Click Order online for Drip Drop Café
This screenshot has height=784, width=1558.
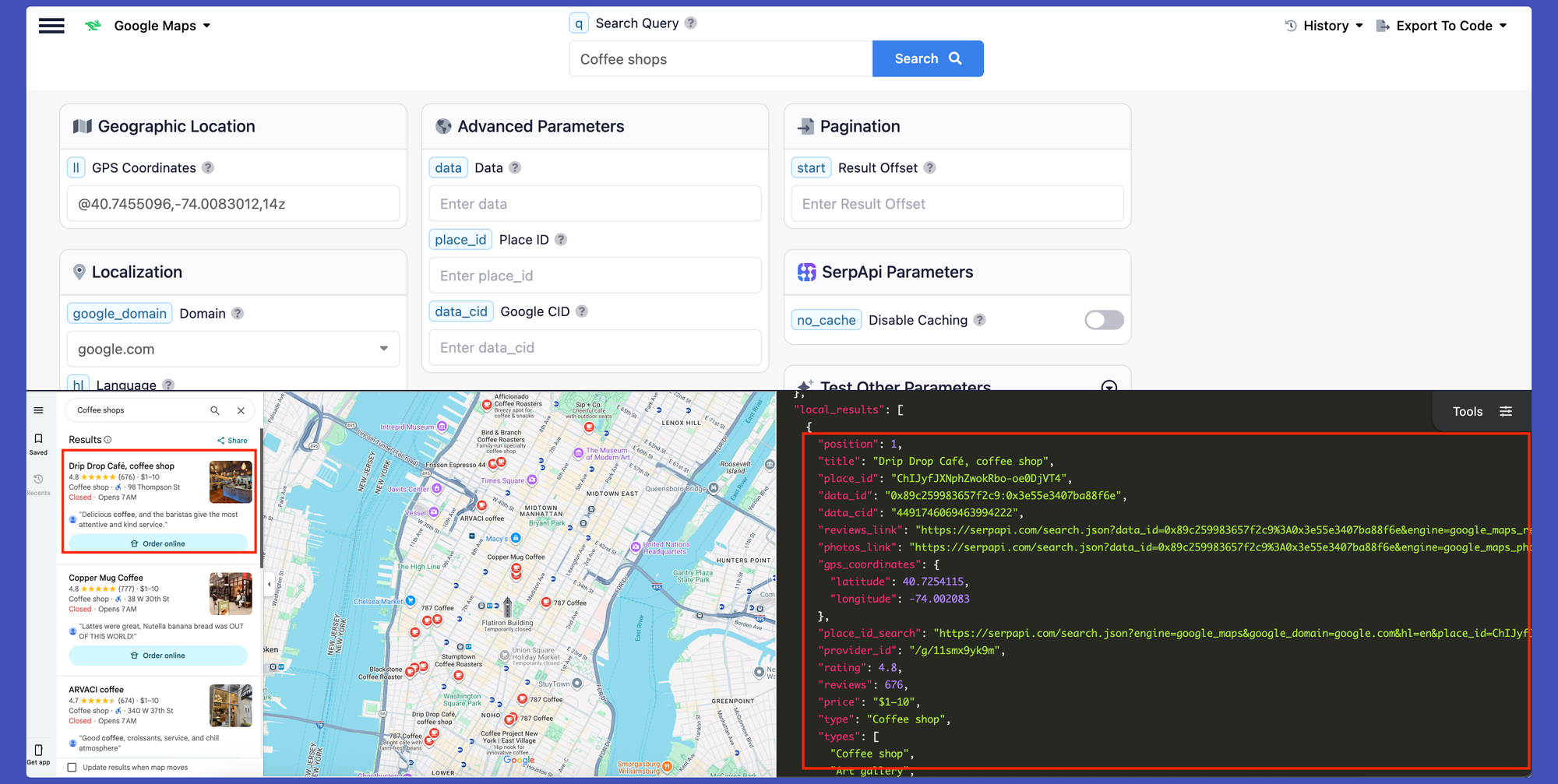click(158, 543)
